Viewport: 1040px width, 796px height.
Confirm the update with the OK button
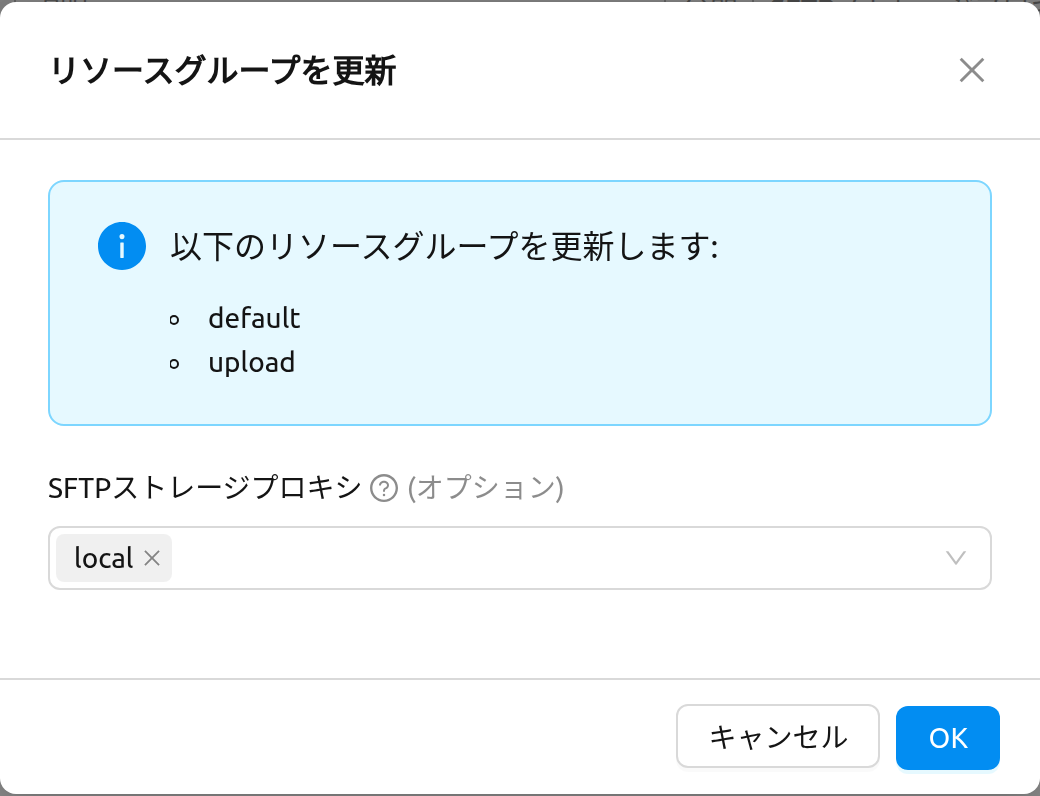[x=947, y=738]
